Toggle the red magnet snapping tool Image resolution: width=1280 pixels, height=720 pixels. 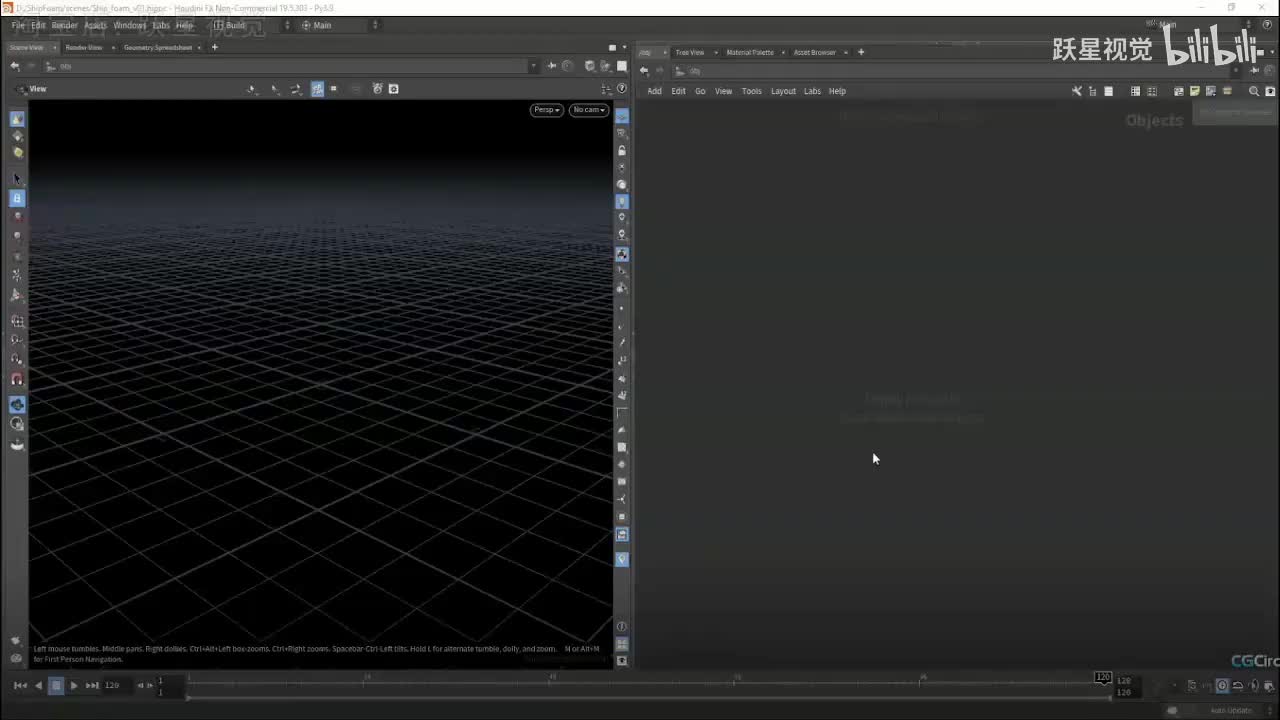tap(17, 379)
